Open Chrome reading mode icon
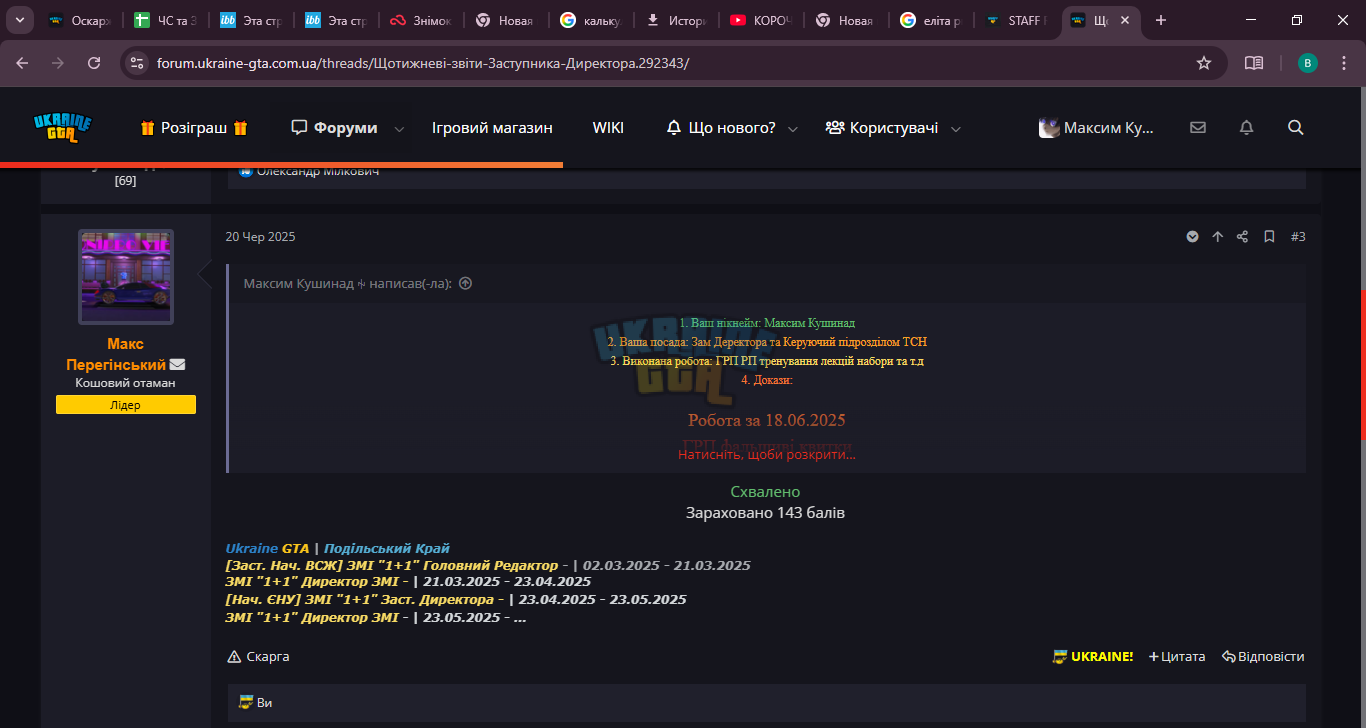 [x=1254, y=63]
